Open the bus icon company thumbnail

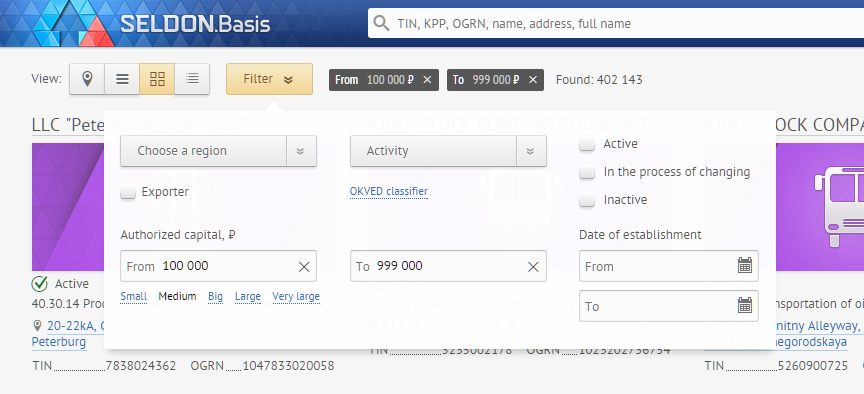[x=820, y=207]
